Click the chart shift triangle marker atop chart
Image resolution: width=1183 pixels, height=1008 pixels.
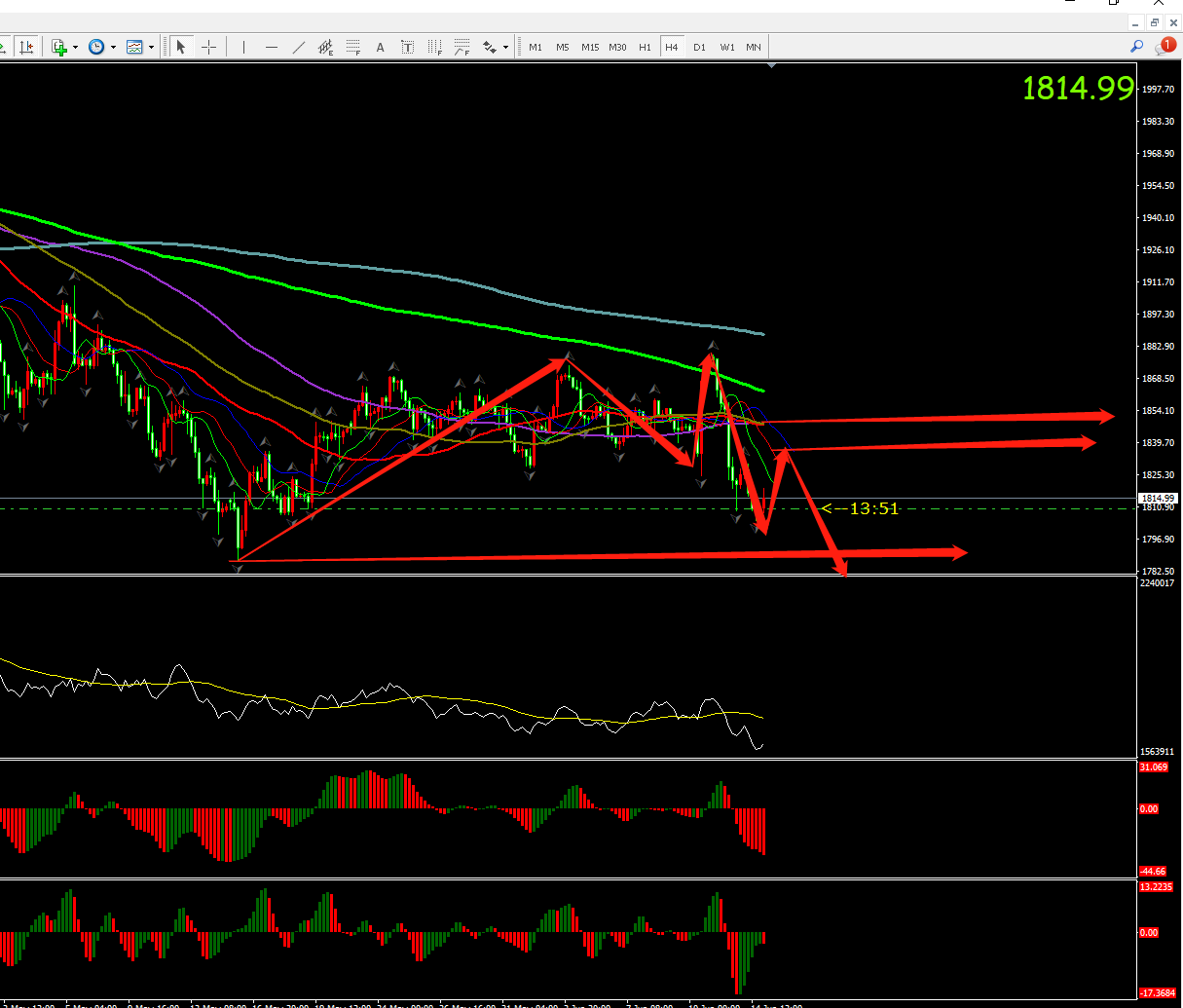771,65
